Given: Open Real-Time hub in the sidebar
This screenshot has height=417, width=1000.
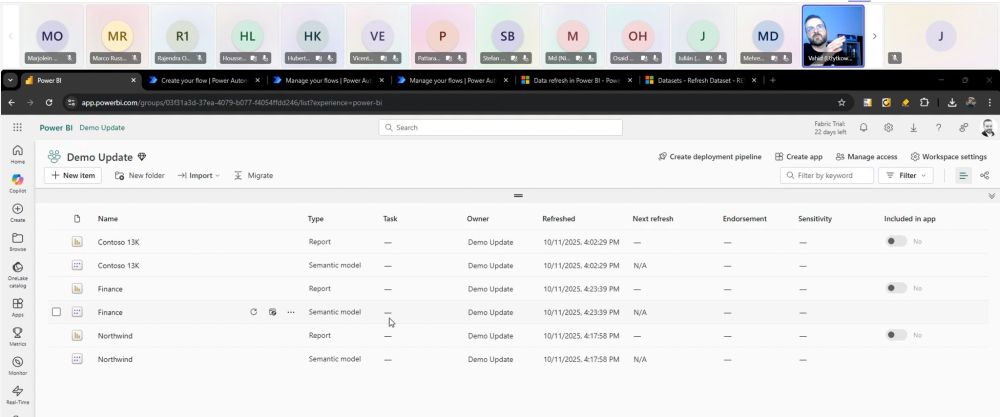Looking at the screenshot, I should tap(17, 395).
